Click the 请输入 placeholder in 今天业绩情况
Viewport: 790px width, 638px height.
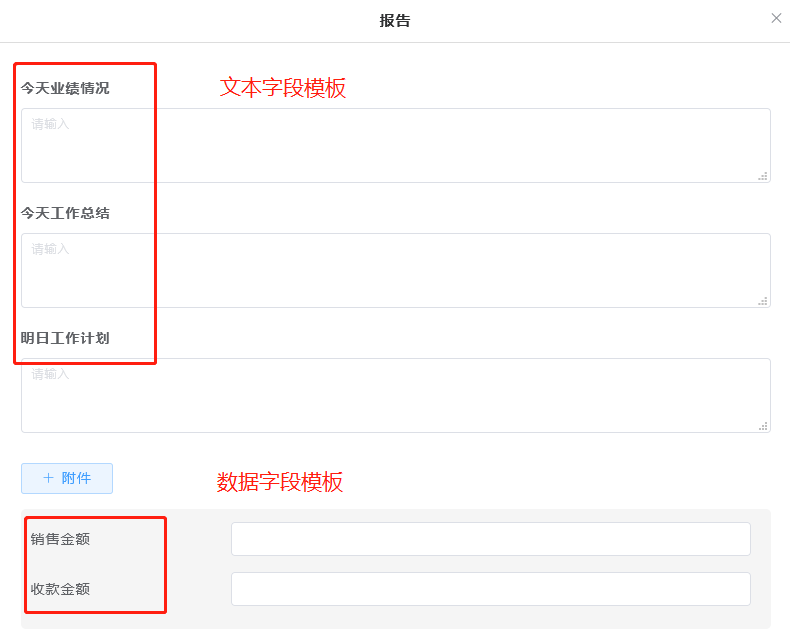50,124
